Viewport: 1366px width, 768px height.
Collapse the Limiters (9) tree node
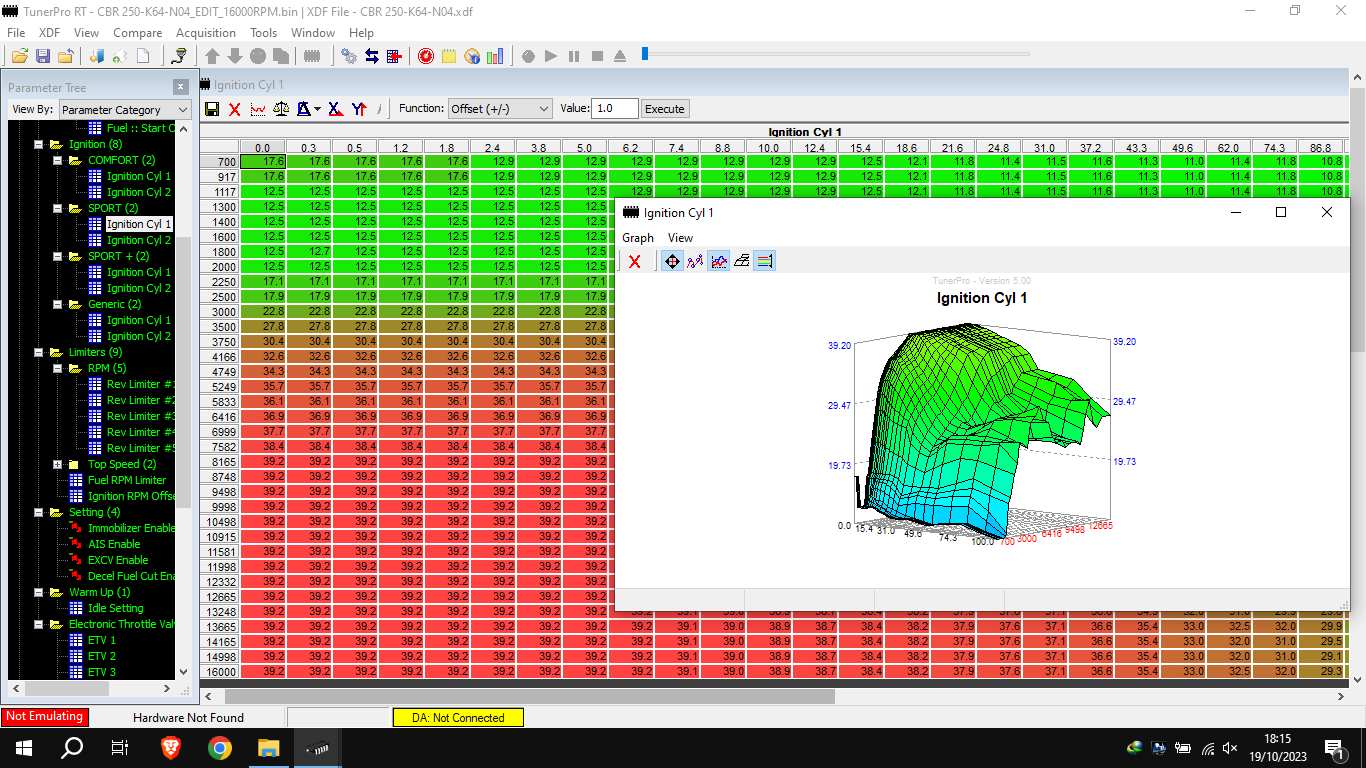tap(39, 352)
